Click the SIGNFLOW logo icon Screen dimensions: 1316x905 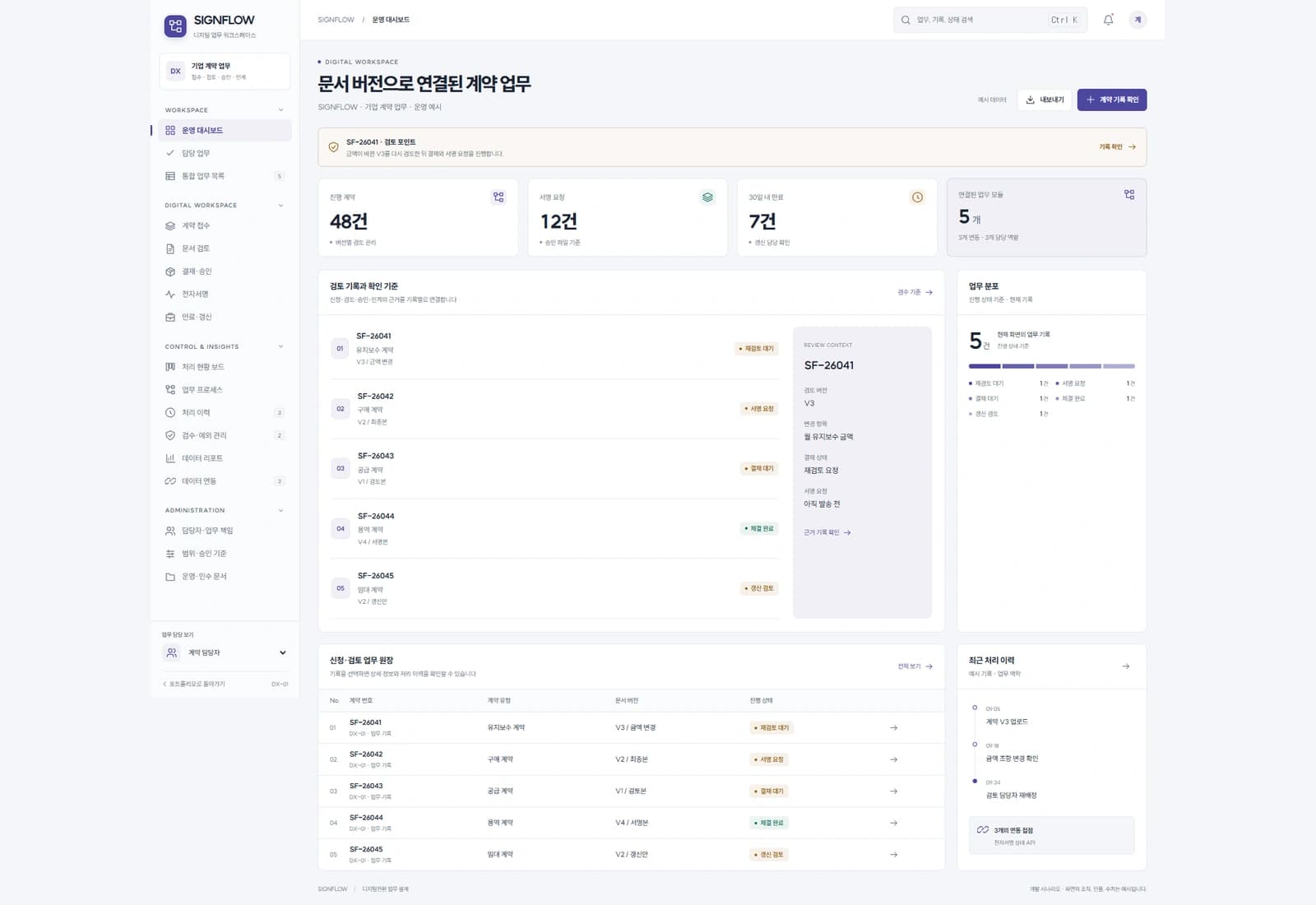175,26
